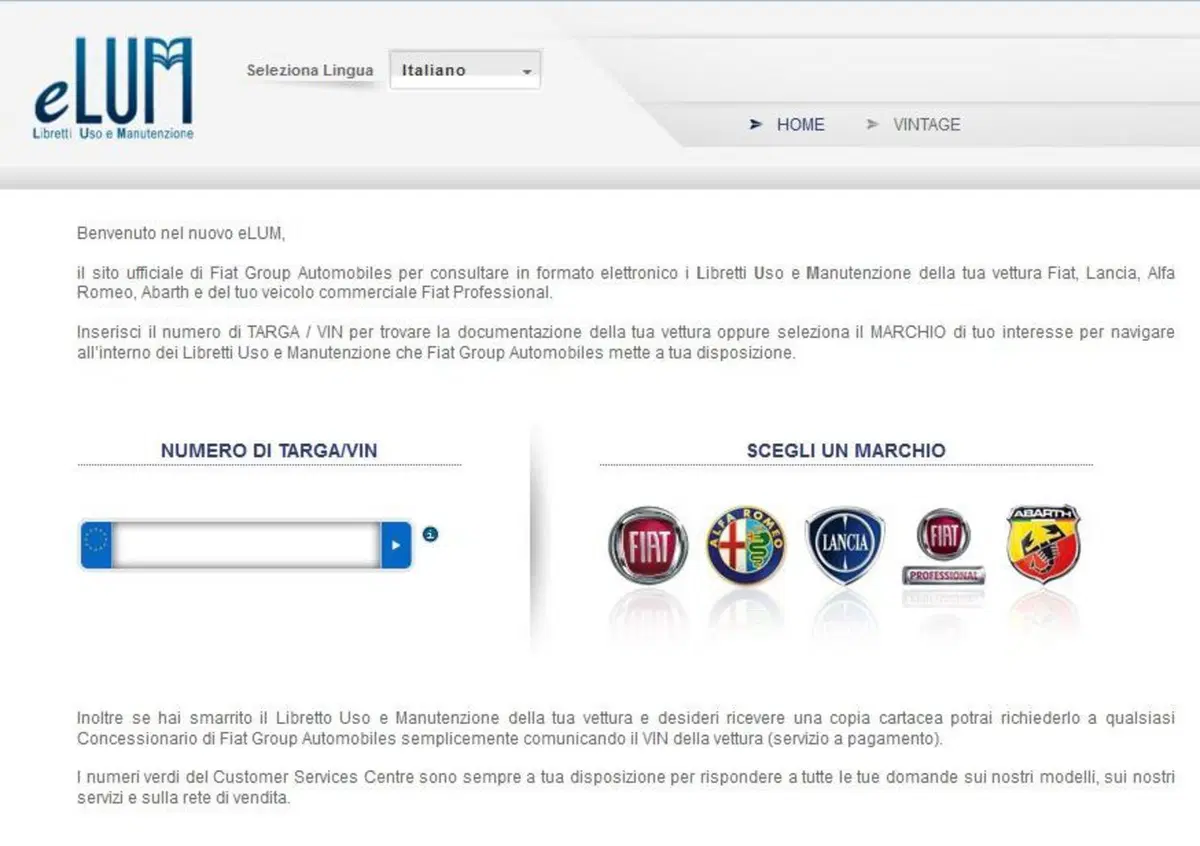Click the eLUM logo

113,88
